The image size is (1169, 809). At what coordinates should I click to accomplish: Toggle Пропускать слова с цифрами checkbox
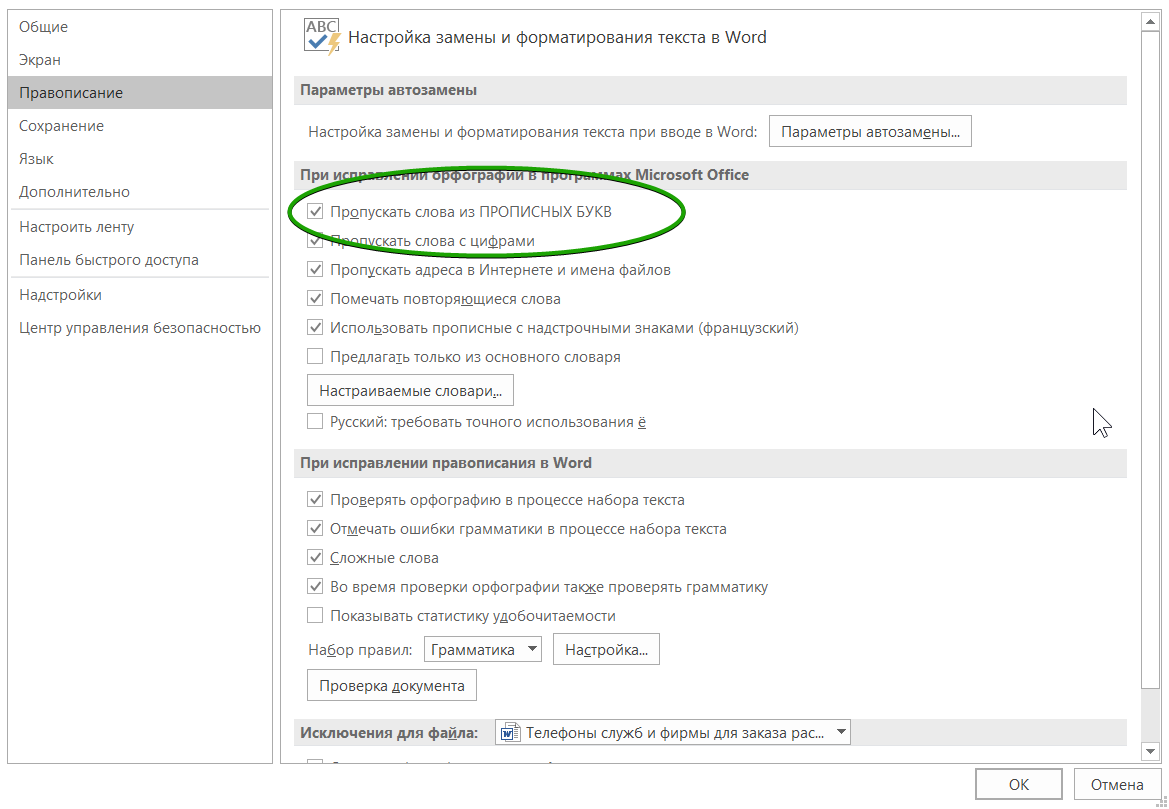click(315, 241)
